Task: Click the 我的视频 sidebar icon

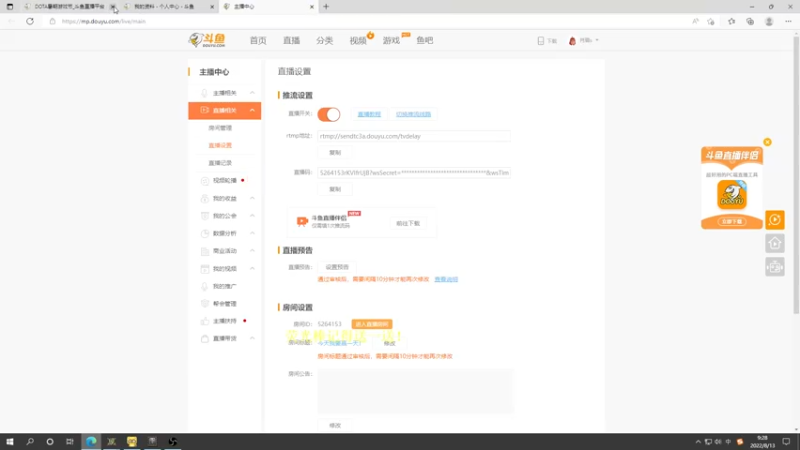Action: click(x=205, y=268)
